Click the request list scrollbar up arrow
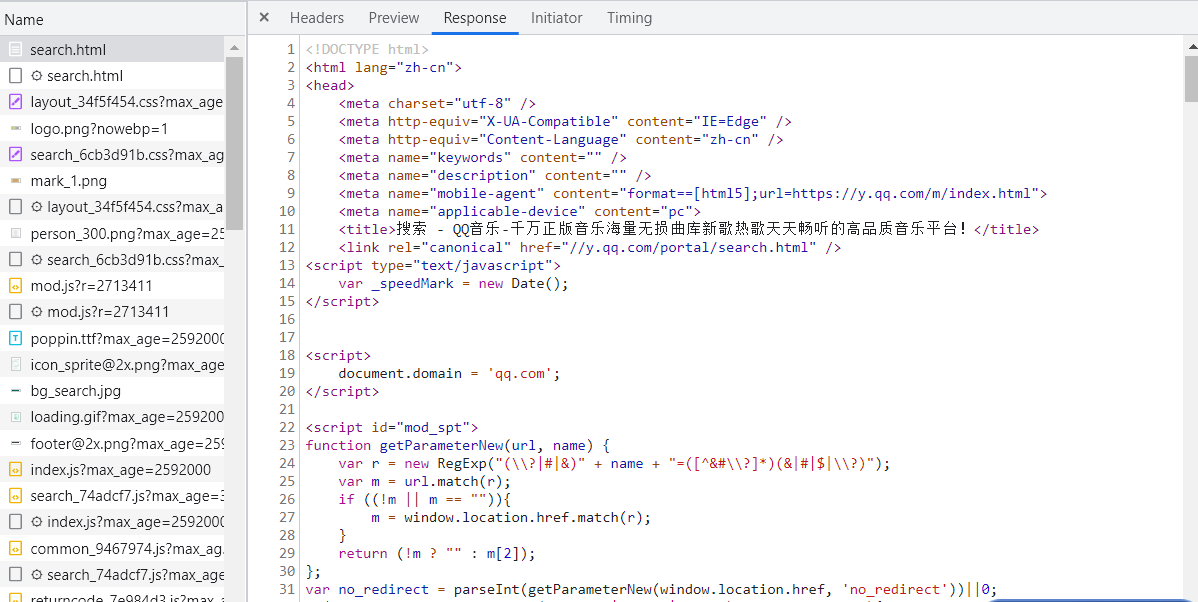Image resolution: width=1198 pixels, height=602 pixels. (x=235, y=48)
